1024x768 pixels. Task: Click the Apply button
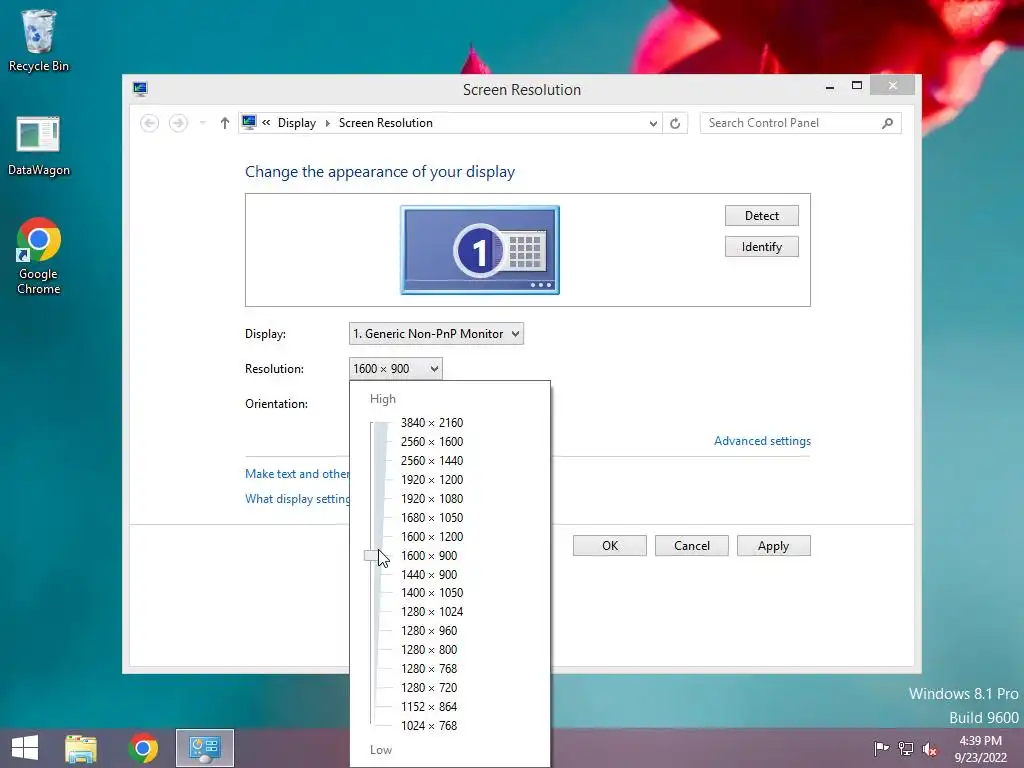774,546
